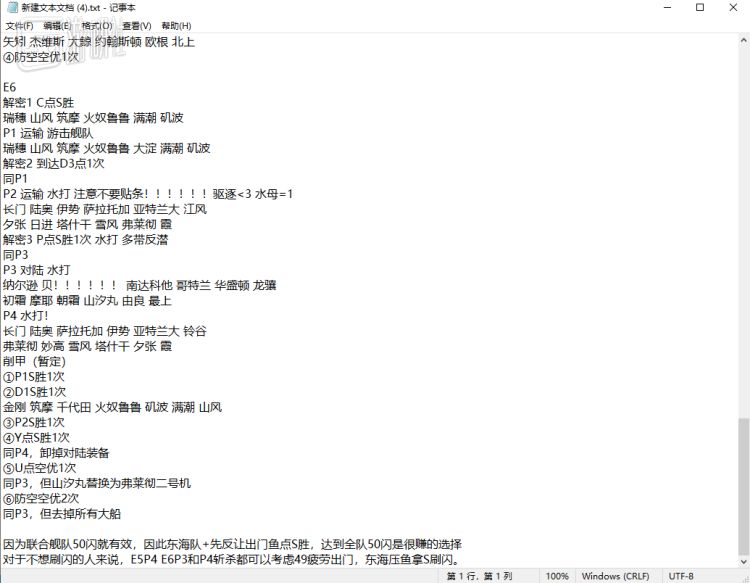Click the line '④Y点S胜1次'
The image size is (750, 583).
point(36,438)
